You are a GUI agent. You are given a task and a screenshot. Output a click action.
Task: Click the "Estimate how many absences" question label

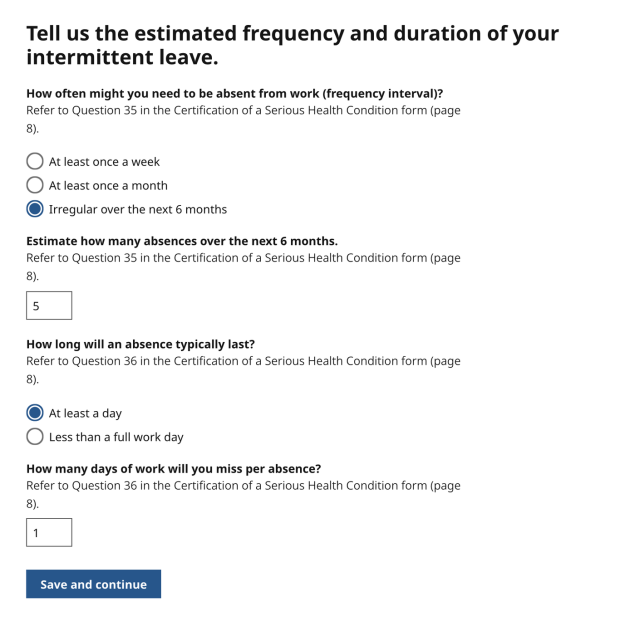[x=182, y=241]
